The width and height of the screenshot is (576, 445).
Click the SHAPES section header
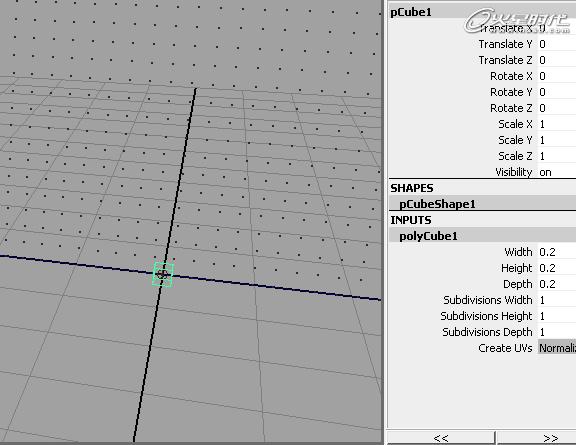tap(412, 188)
